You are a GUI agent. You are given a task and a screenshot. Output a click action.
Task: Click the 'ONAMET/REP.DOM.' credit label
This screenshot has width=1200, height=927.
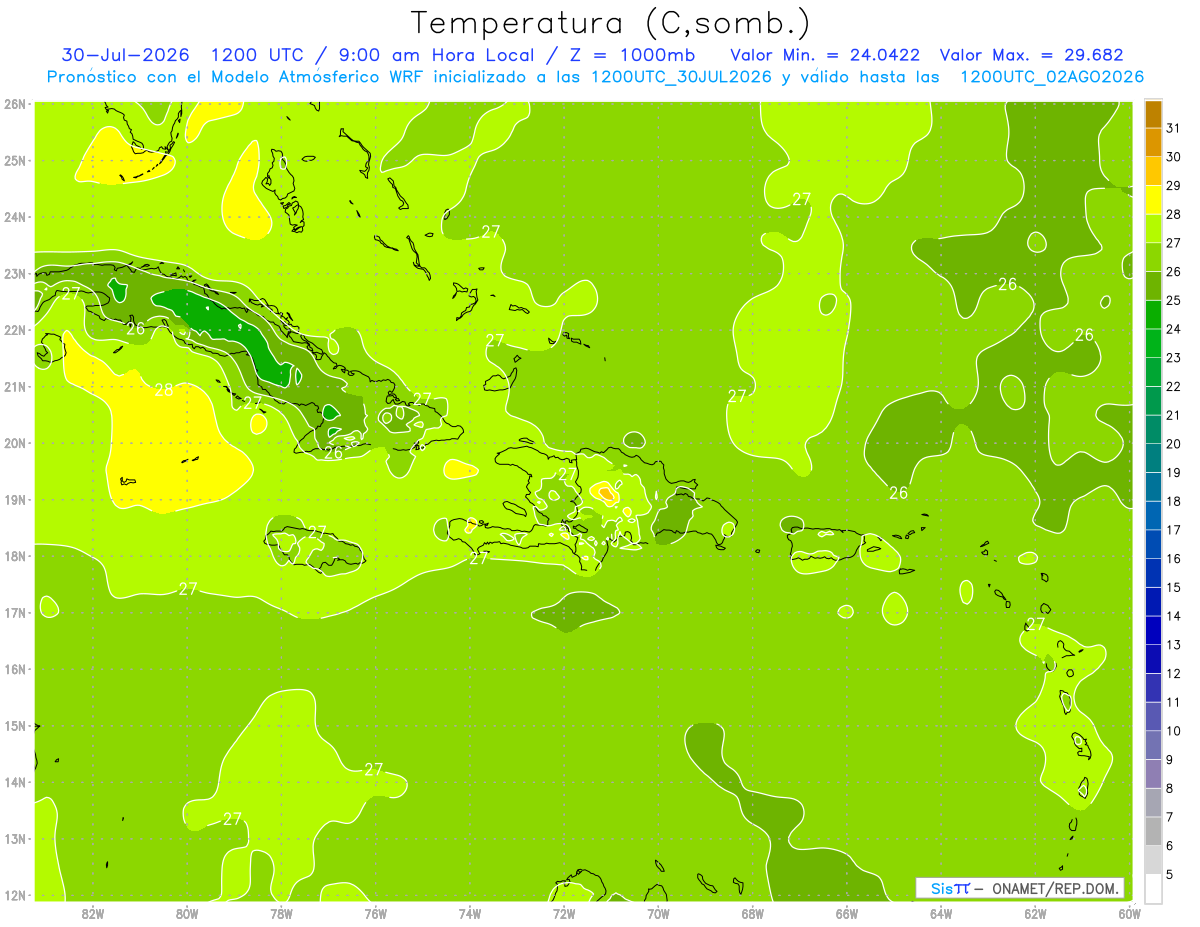(x=1057, y=889)
